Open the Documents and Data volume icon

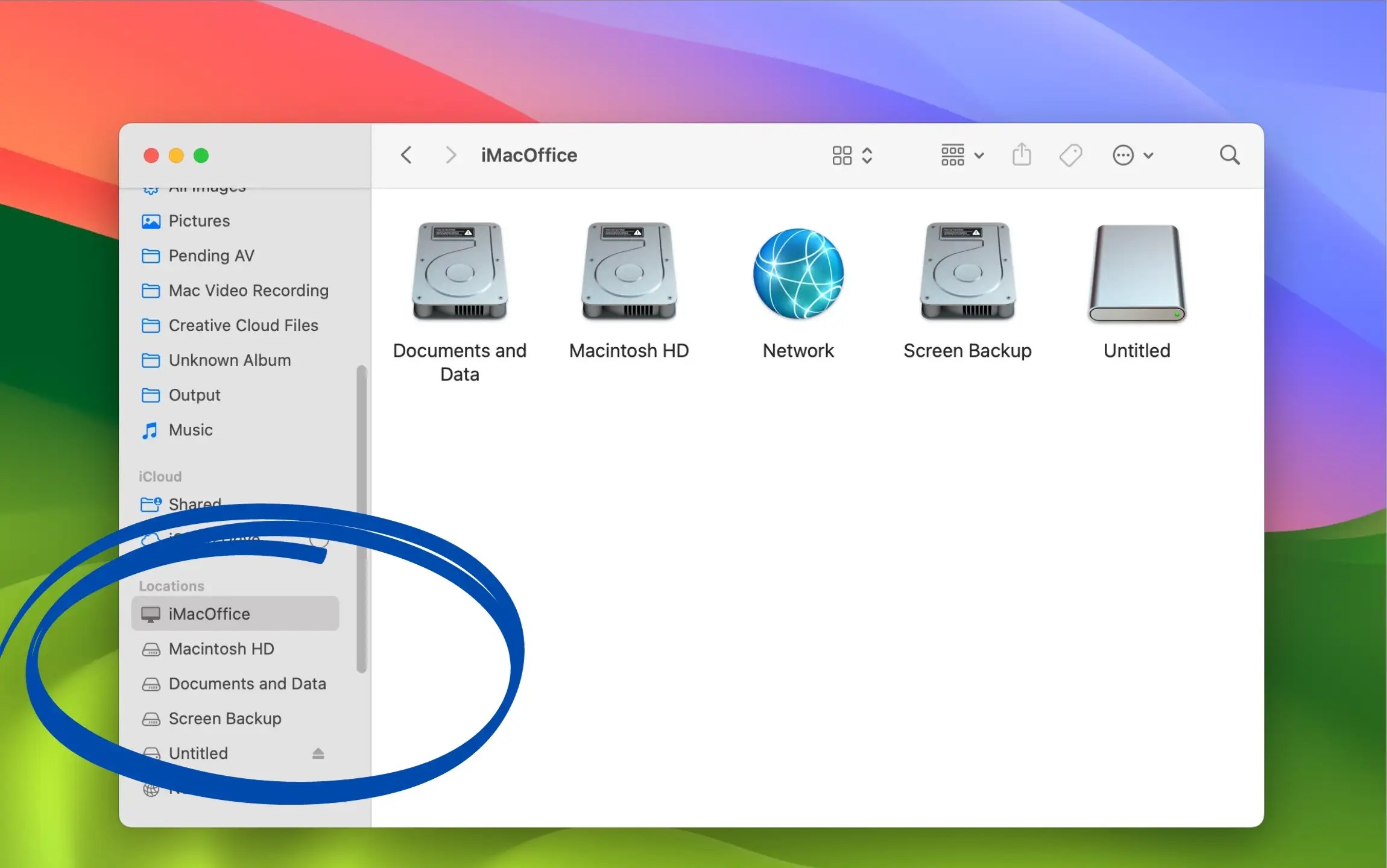[x=460, y=272]
